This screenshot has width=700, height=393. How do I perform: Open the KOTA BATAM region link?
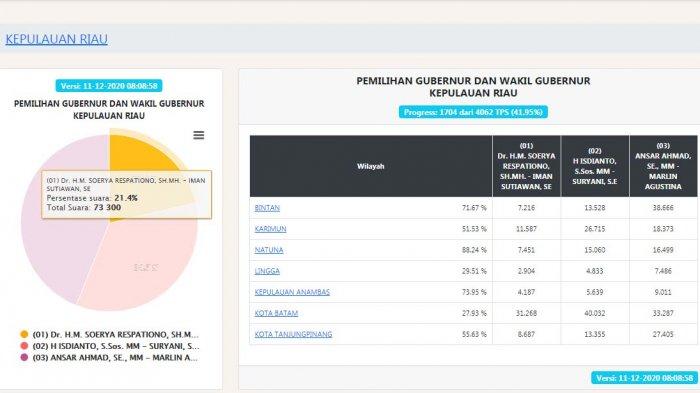coord(276,313)
